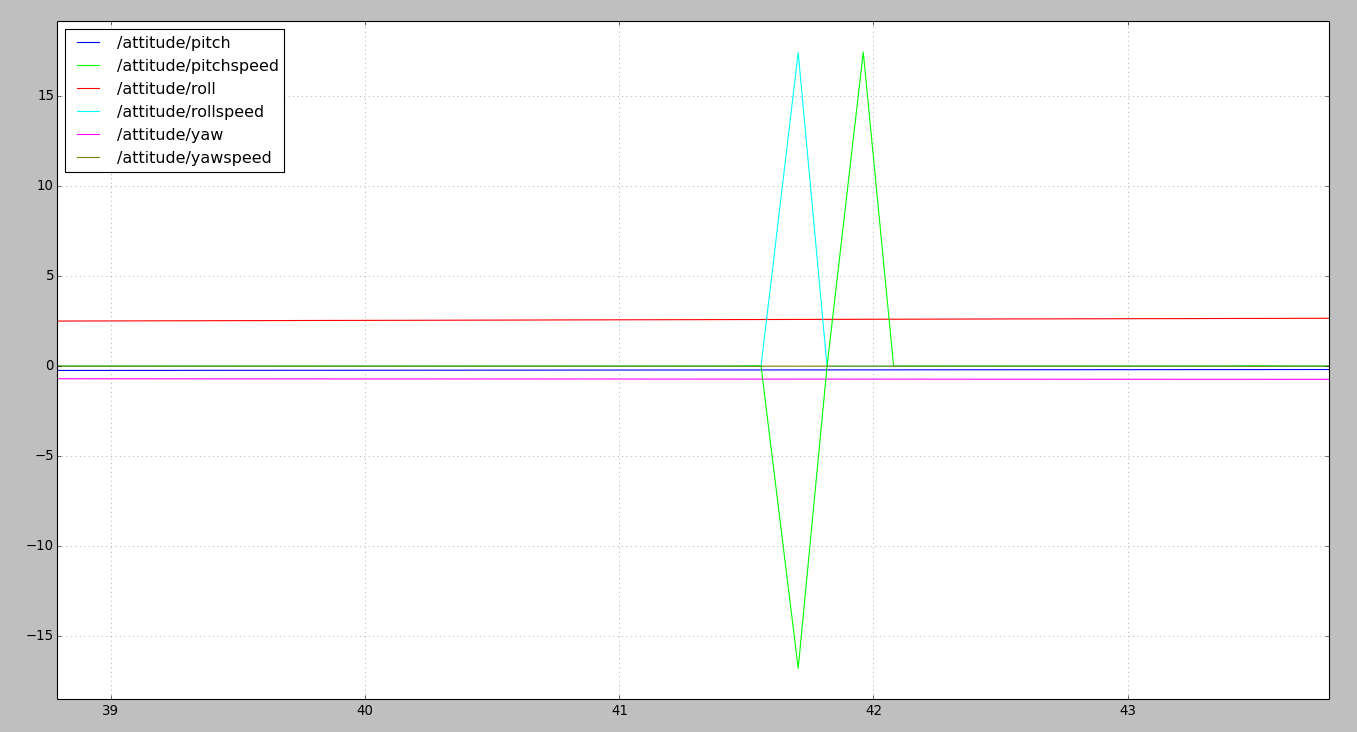
Task: Click y-axis tick label 15
Action: point(41,96)
